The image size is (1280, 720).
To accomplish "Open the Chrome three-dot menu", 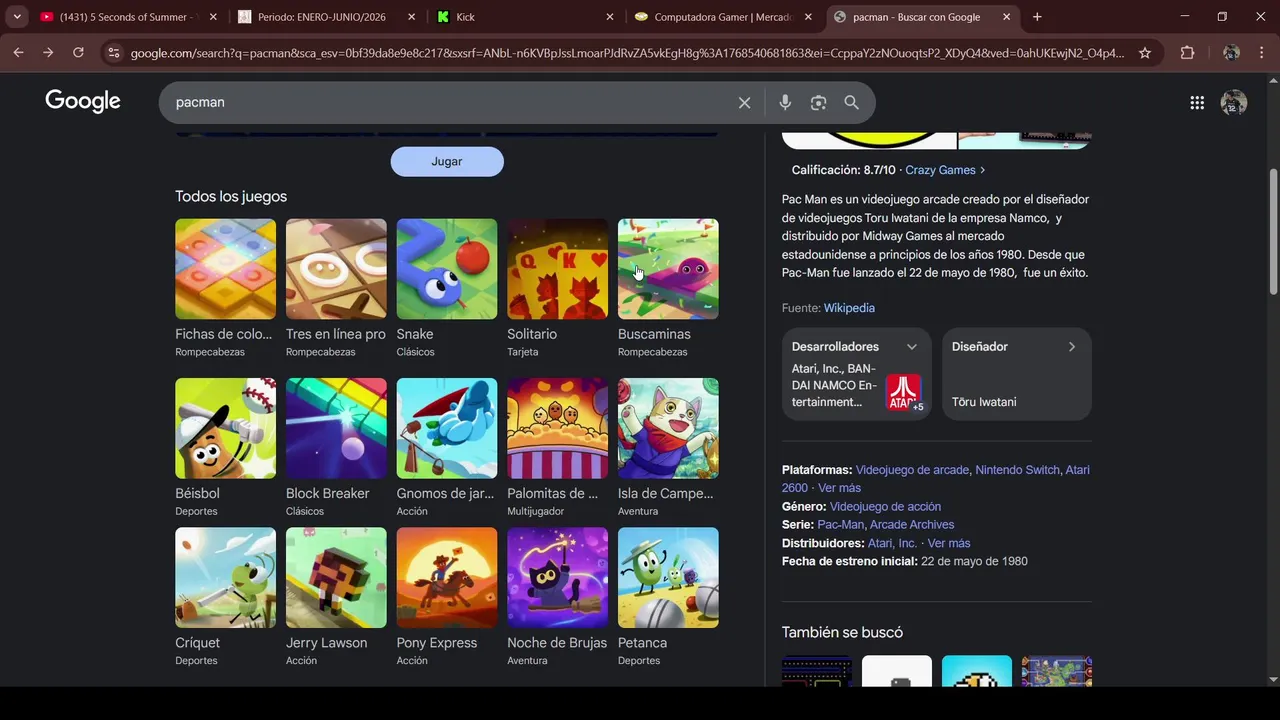I will pos(1262,53).
